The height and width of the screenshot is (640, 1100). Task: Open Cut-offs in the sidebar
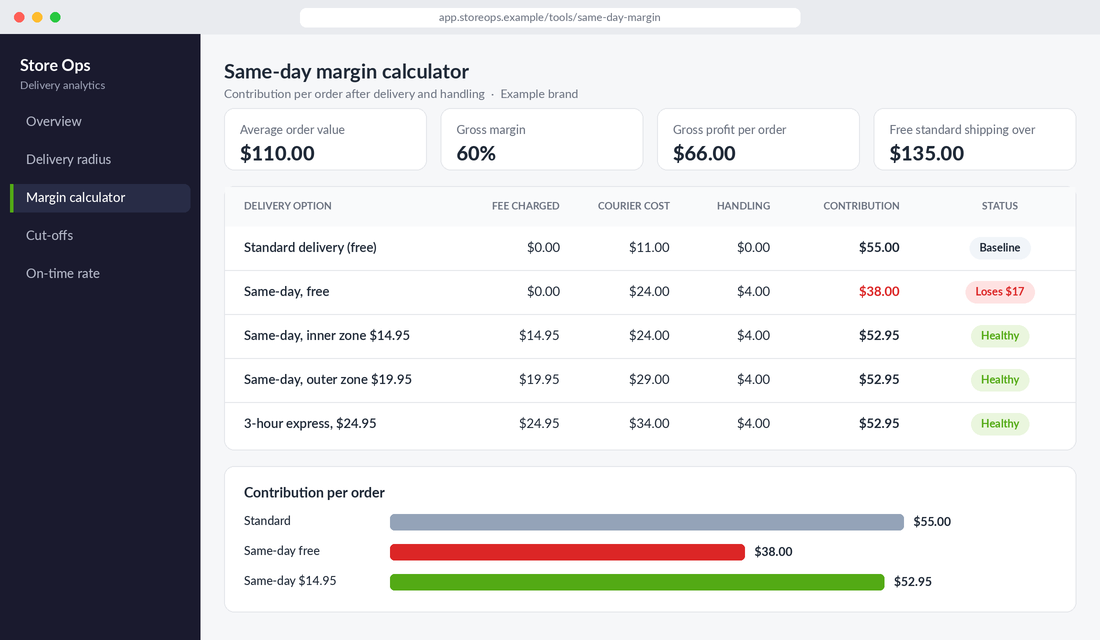tap(100, 236)
